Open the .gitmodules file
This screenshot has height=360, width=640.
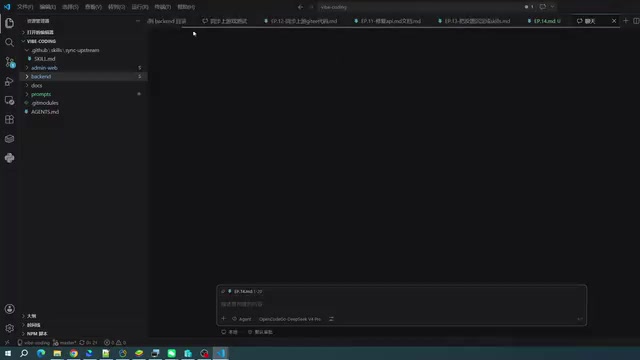[44, 103]
